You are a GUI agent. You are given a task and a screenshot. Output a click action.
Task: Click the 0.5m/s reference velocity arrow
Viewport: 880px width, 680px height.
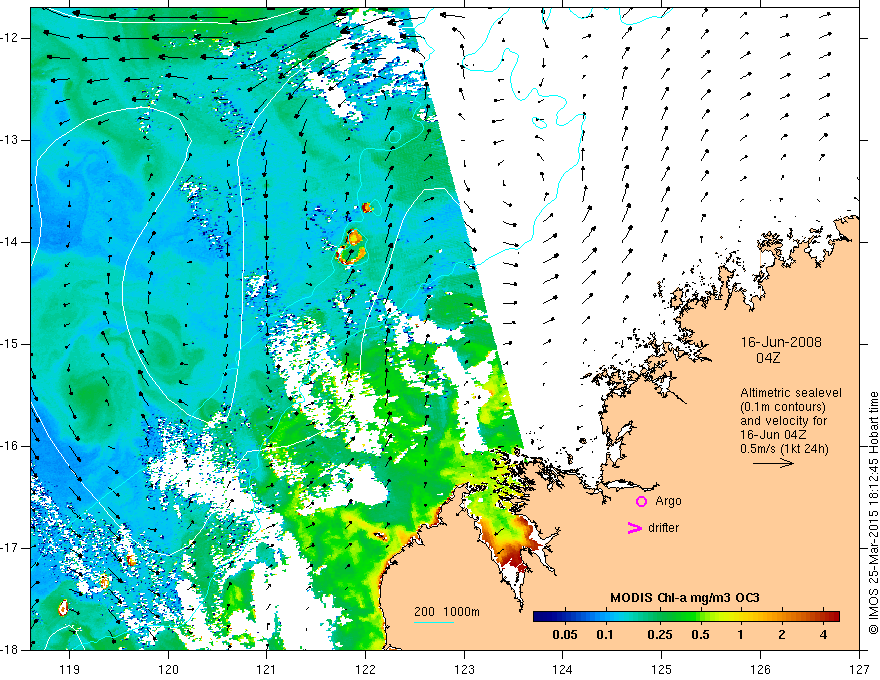point(773,463)
